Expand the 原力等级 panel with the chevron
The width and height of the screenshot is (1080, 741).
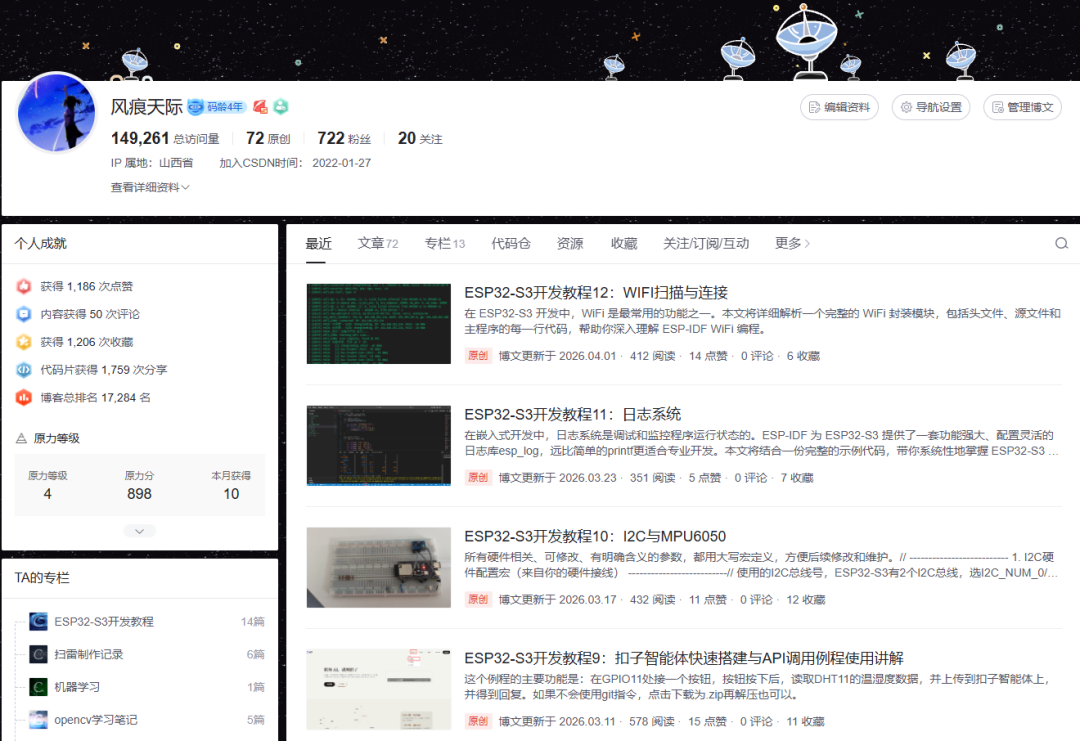(x=140, y=531)
